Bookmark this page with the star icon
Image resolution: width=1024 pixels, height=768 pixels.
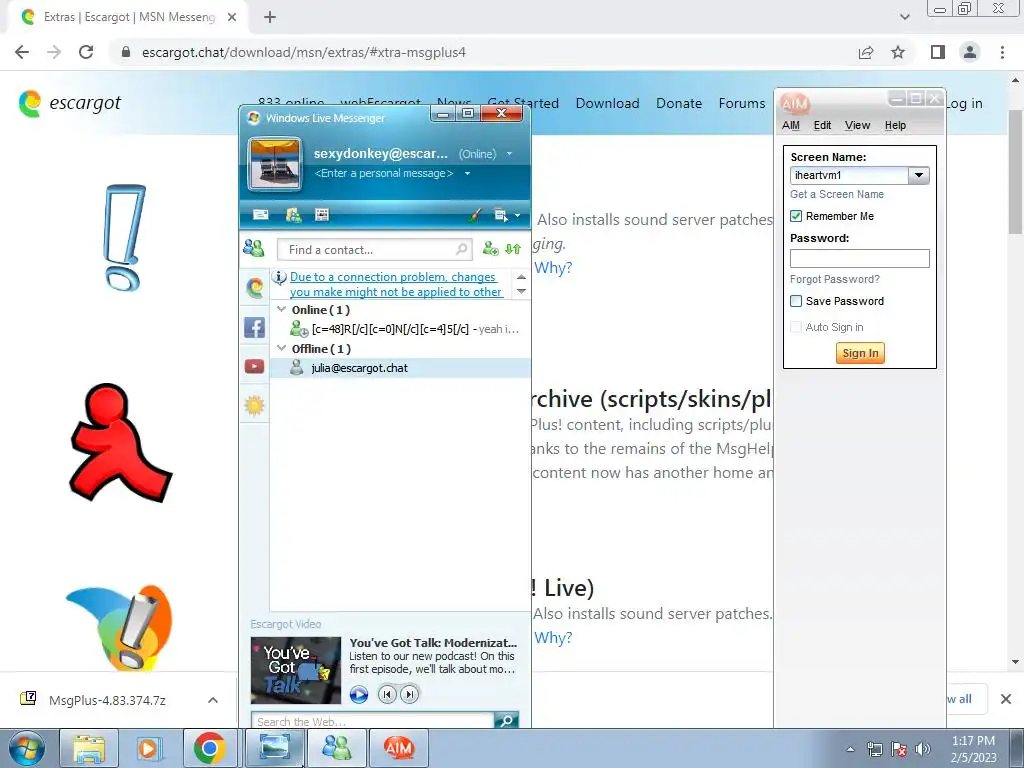(x=898, y=52)
